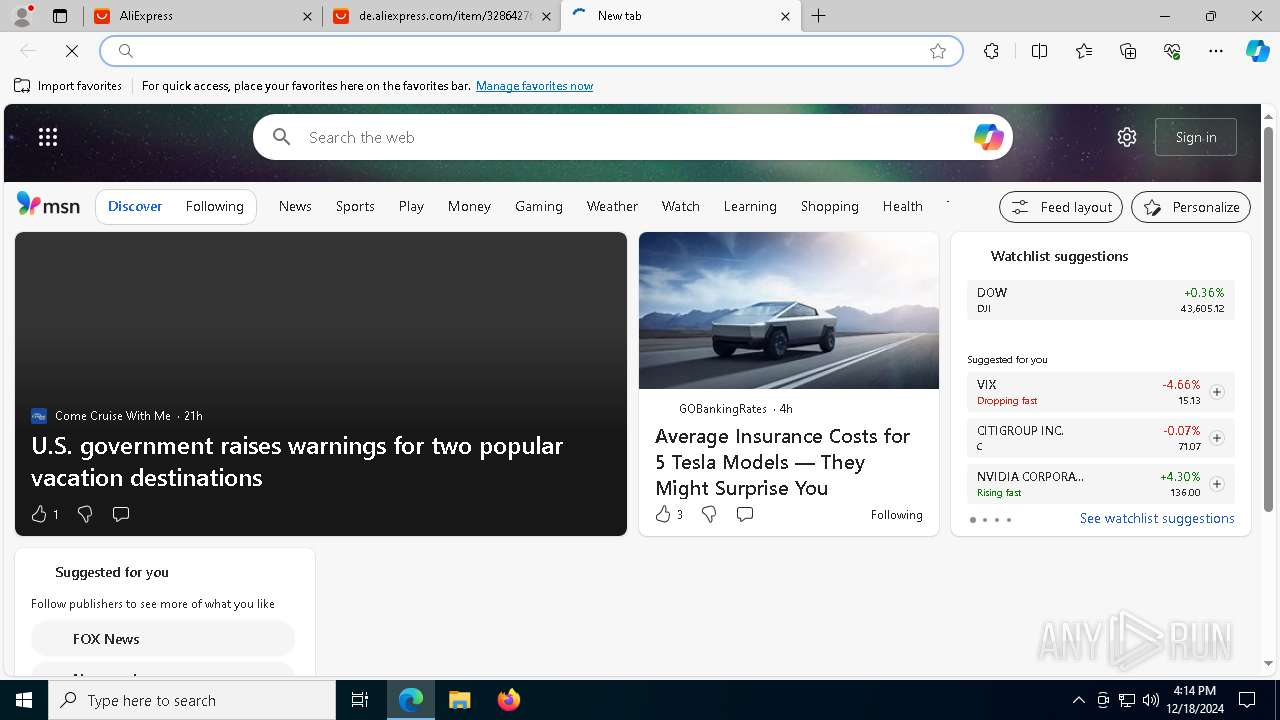1280x720 pixels.
Task: Open the Watch category
Action: click(681, 206)
